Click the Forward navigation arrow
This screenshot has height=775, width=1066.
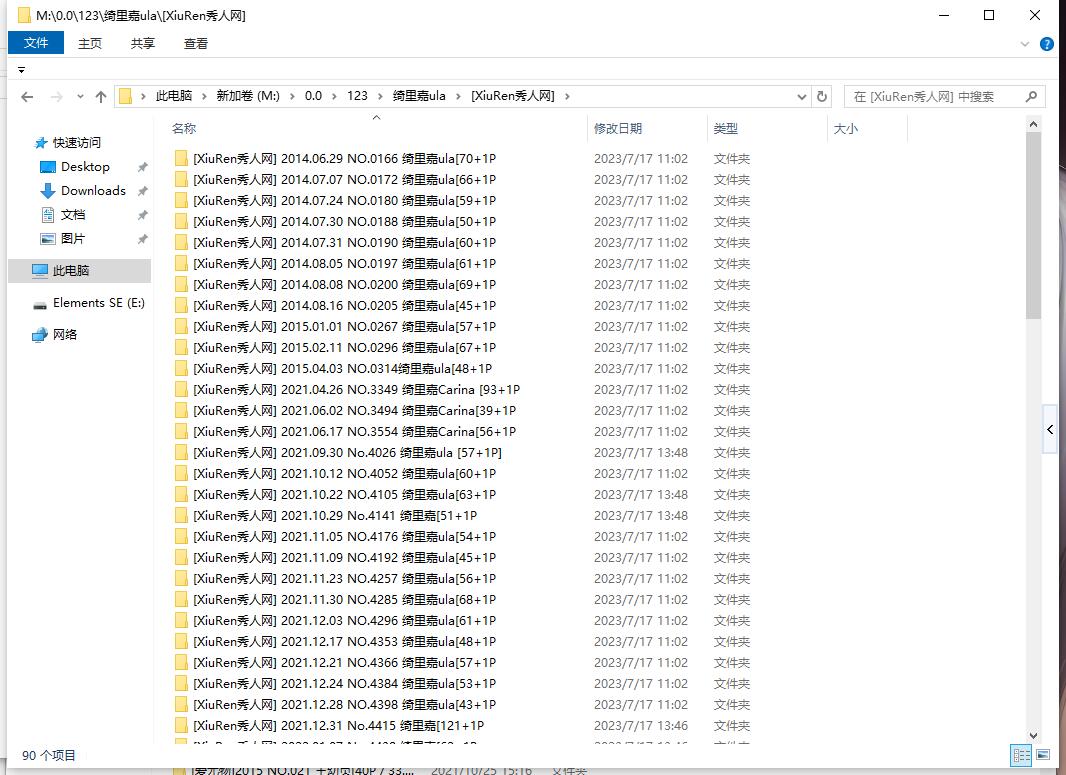pos(56,97)
